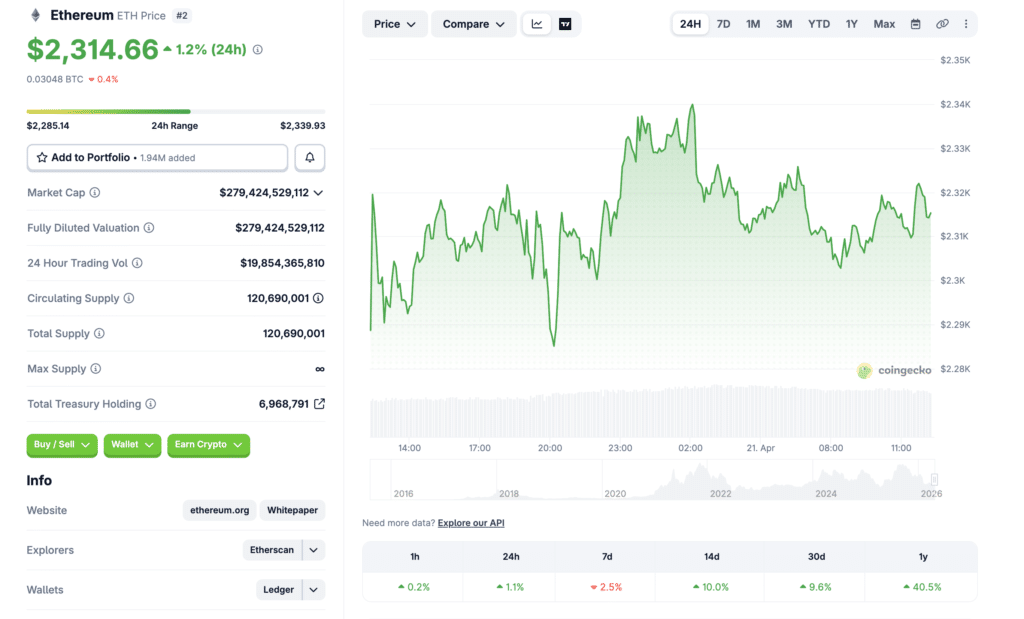This screenshot has height=619, width=1024.
Task: Click the price alert bell icon
Action: 309,157
